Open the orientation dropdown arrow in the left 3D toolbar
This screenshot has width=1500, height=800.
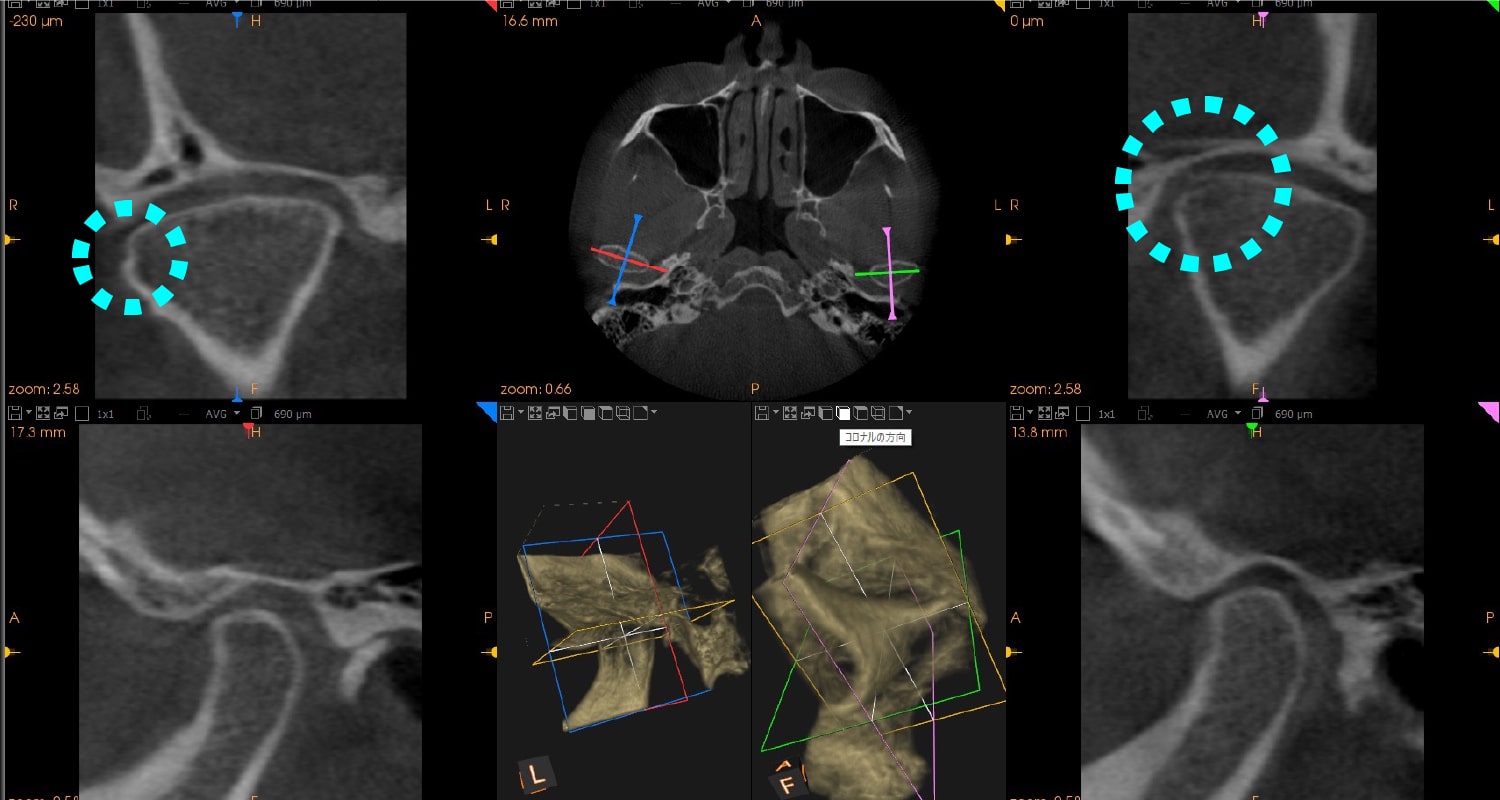[x=654, y=412]
